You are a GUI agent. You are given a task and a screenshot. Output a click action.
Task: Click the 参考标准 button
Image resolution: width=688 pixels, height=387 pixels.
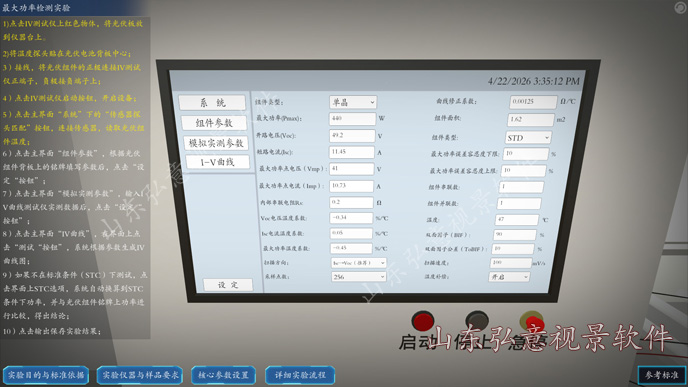661,376
